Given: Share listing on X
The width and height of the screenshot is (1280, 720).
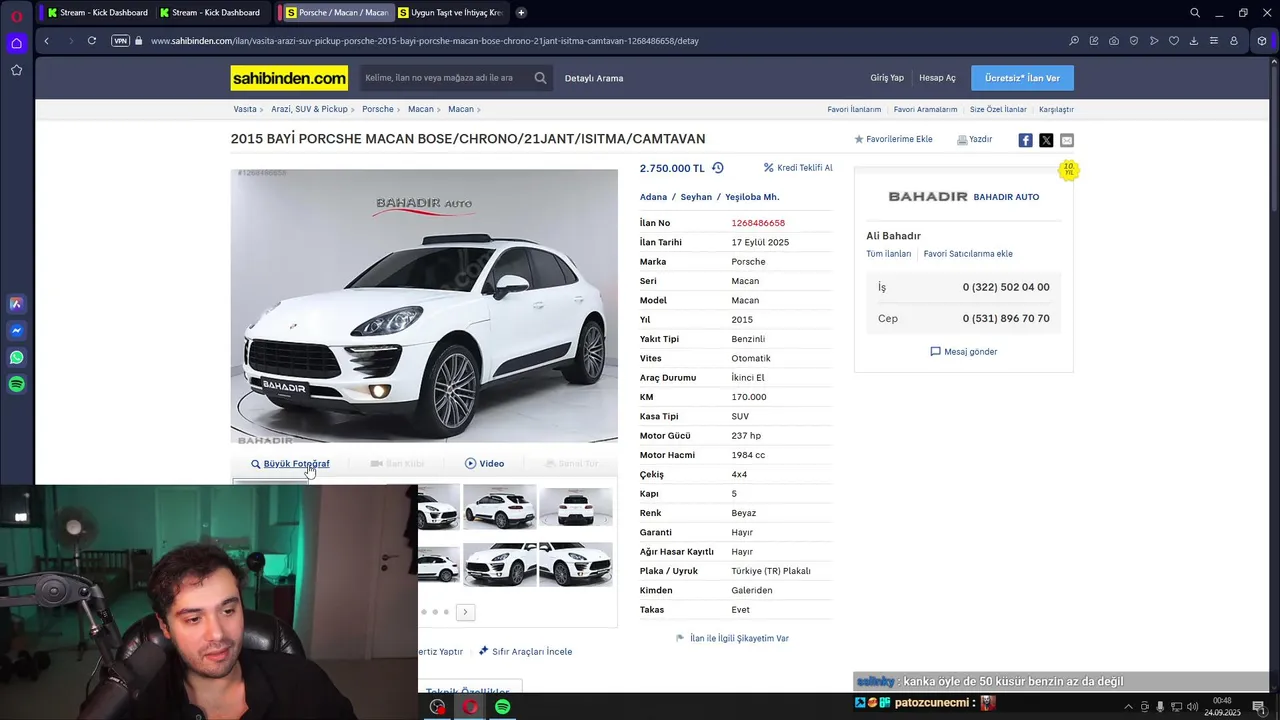Looking at the screenshot, I should [x=1046, y=140].
